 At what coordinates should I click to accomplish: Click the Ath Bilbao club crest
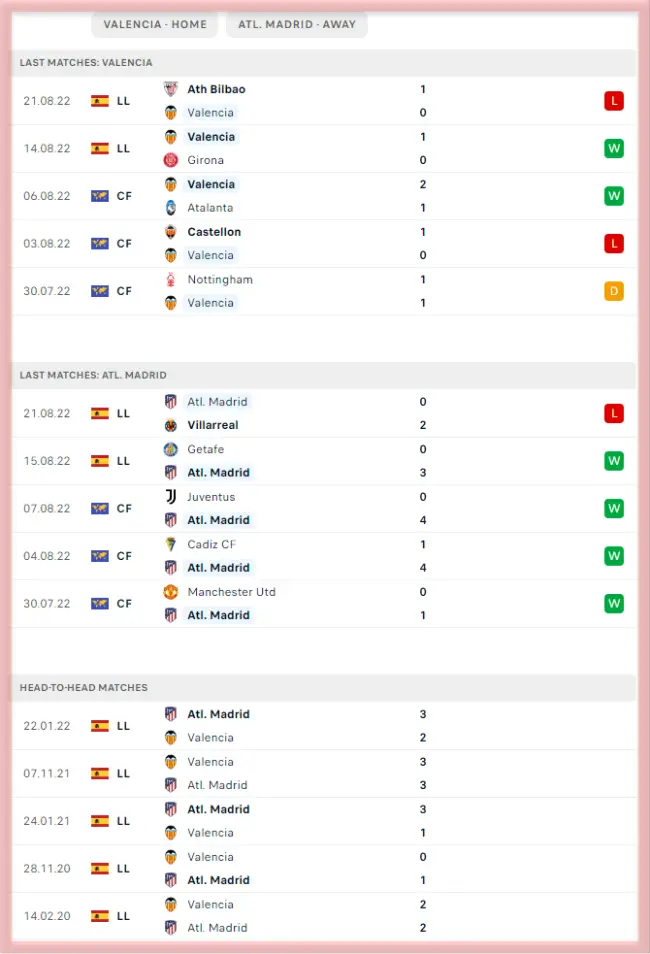170,89
